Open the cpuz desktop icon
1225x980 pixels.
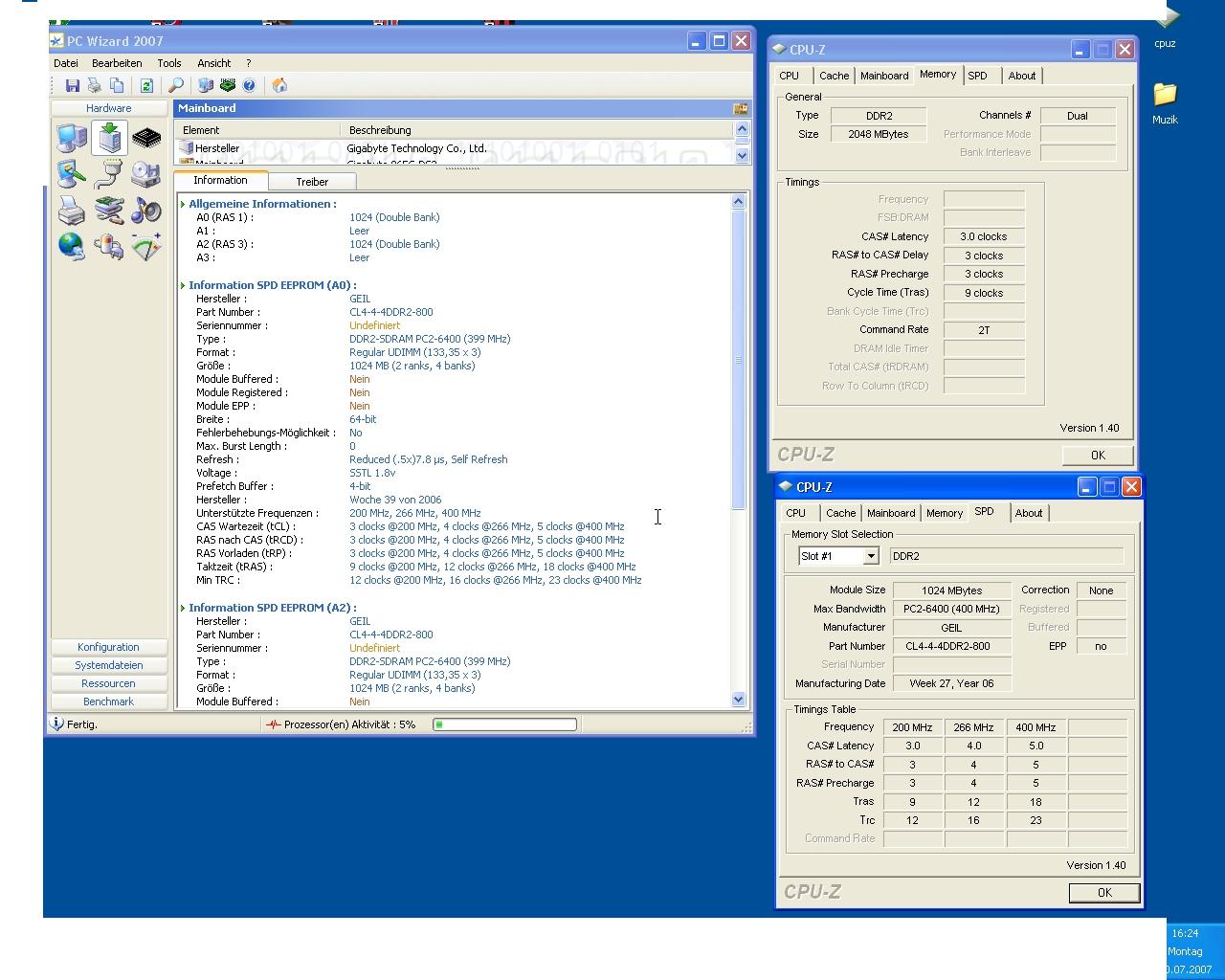coord(1165,26)
